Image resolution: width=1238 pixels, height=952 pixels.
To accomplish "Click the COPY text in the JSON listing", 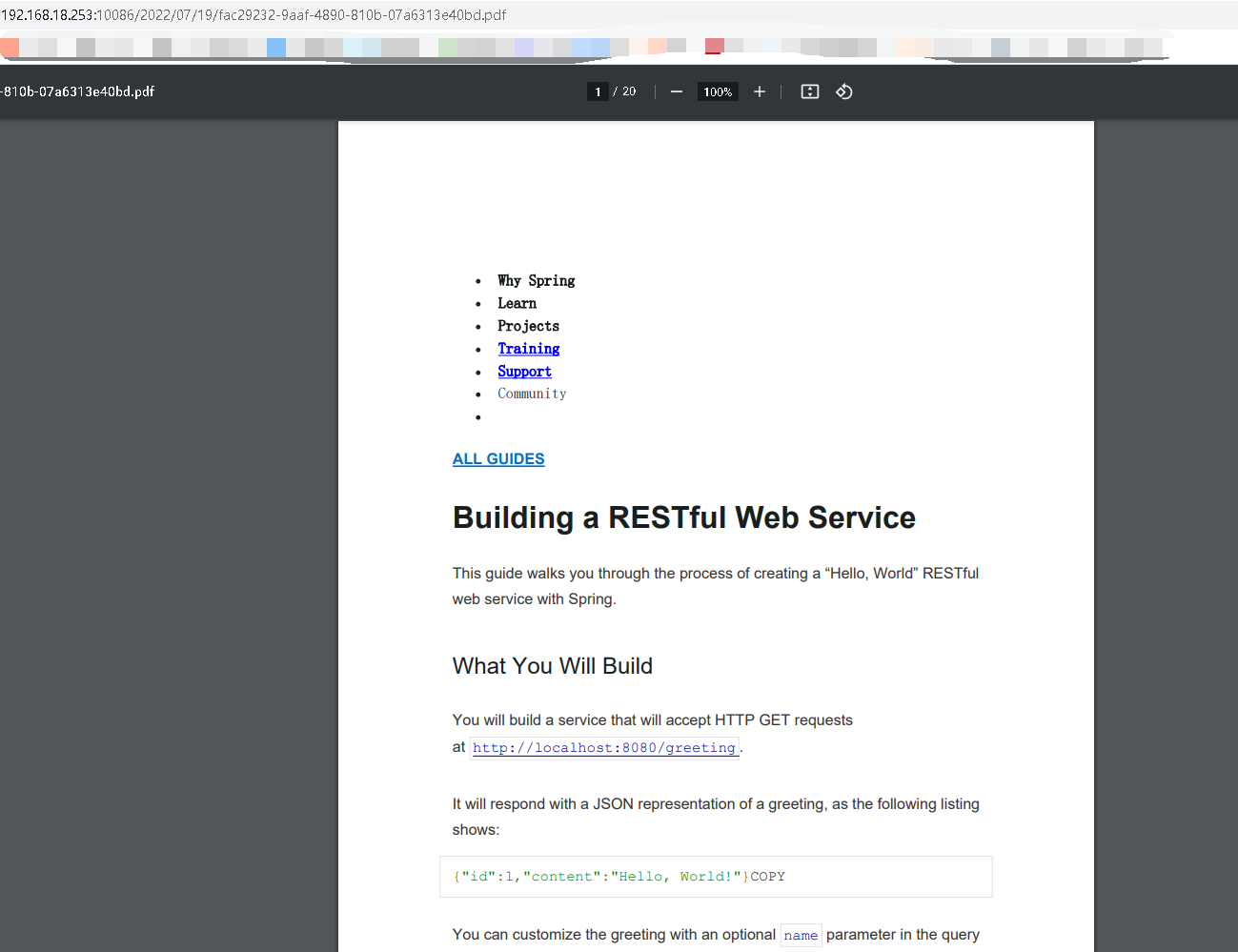I will [x=767, y=877].
